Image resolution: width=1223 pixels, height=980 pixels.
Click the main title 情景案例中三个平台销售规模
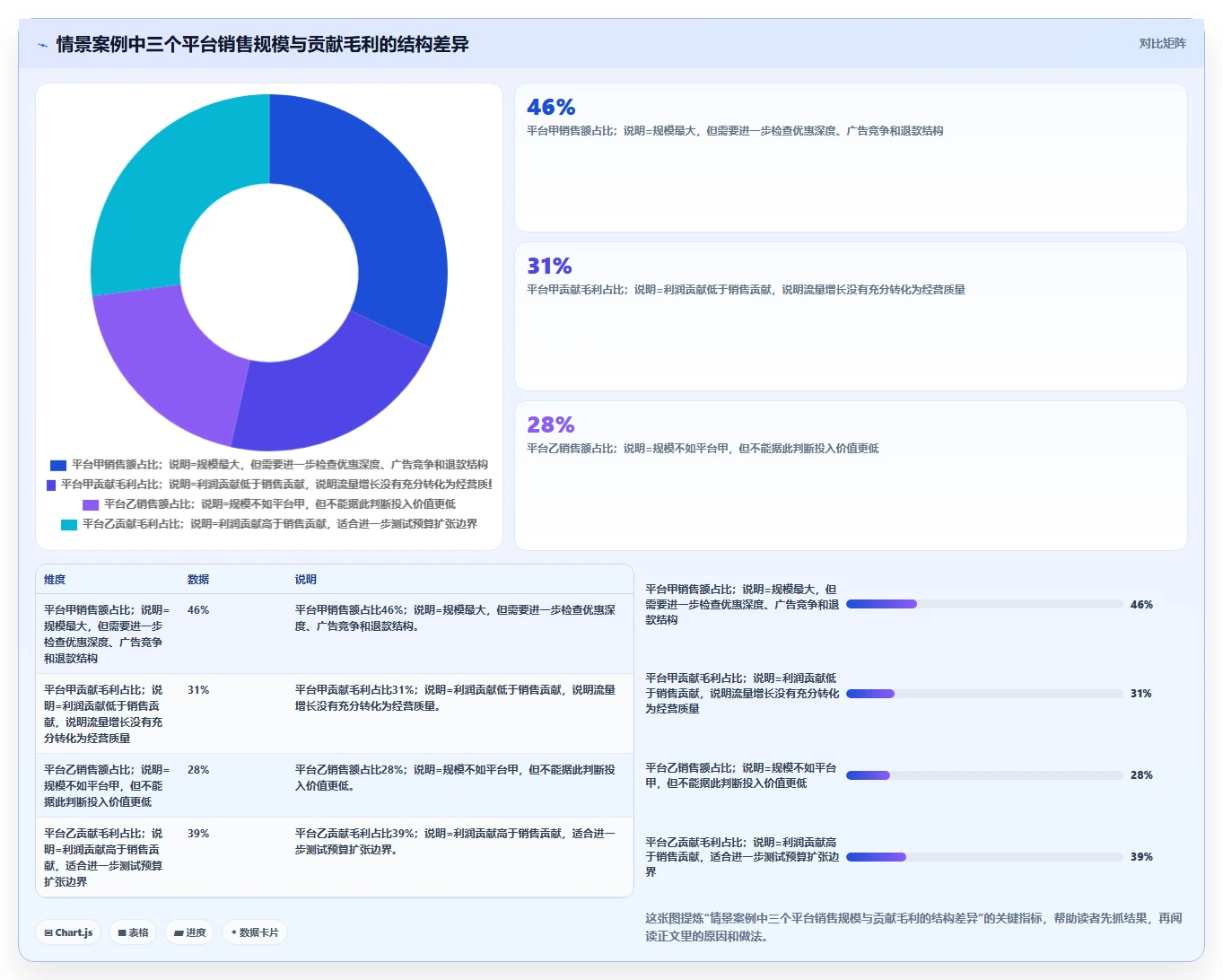coord(262,45)
